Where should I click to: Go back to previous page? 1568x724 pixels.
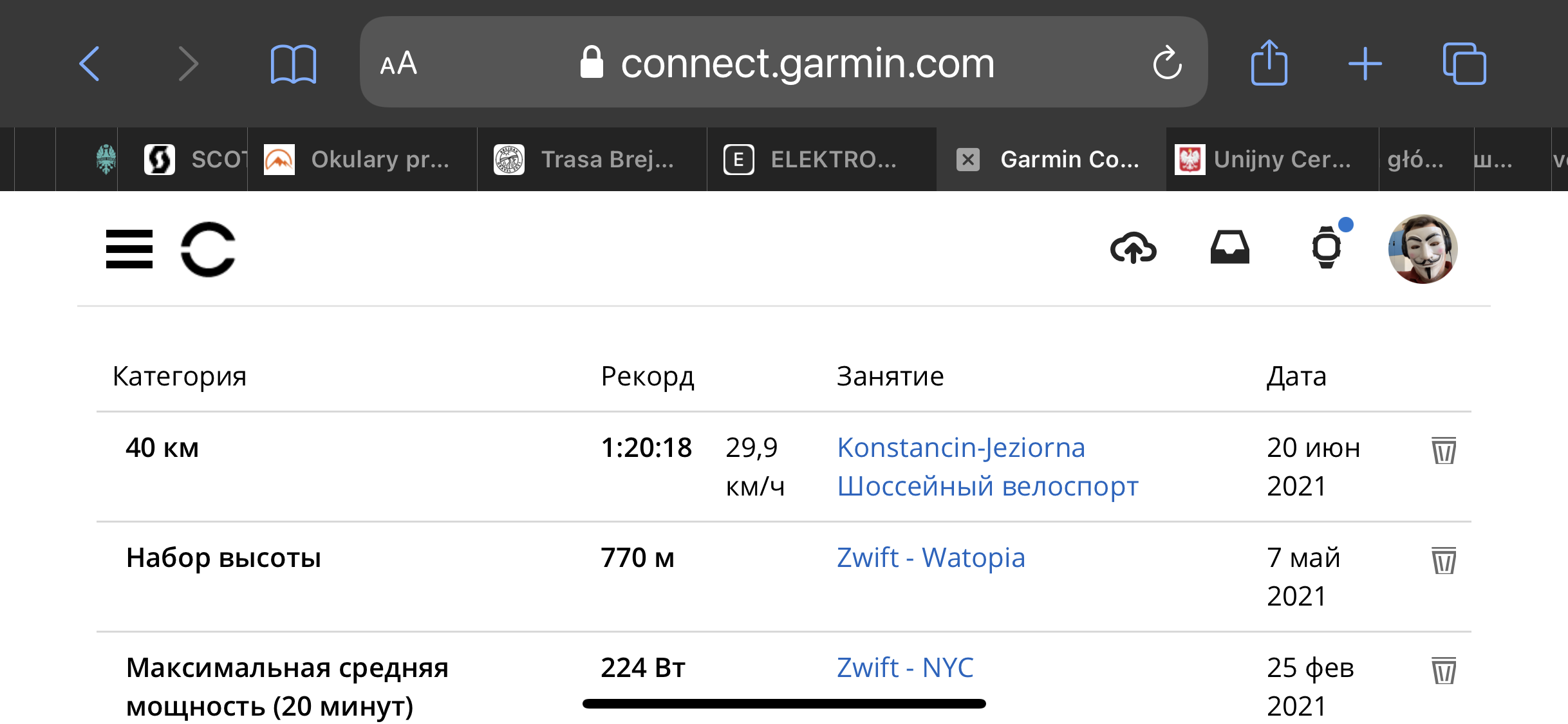pos(90,64)
